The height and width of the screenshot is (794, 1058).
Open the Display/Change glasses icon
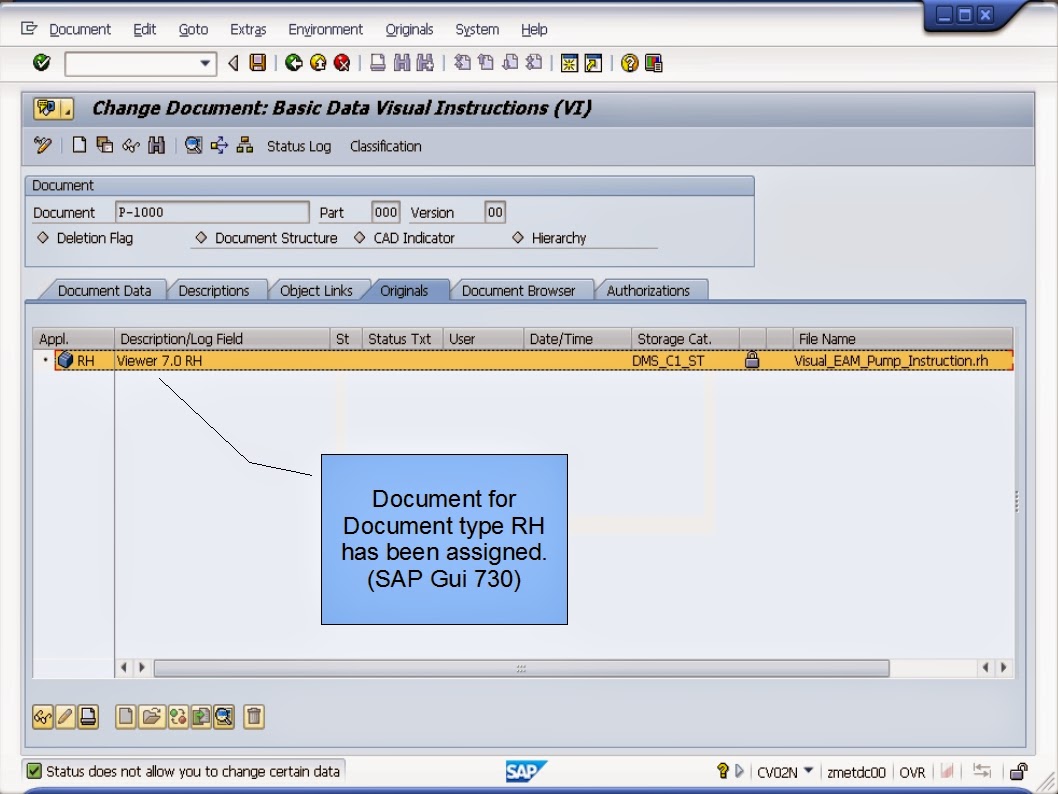(43, 716)
